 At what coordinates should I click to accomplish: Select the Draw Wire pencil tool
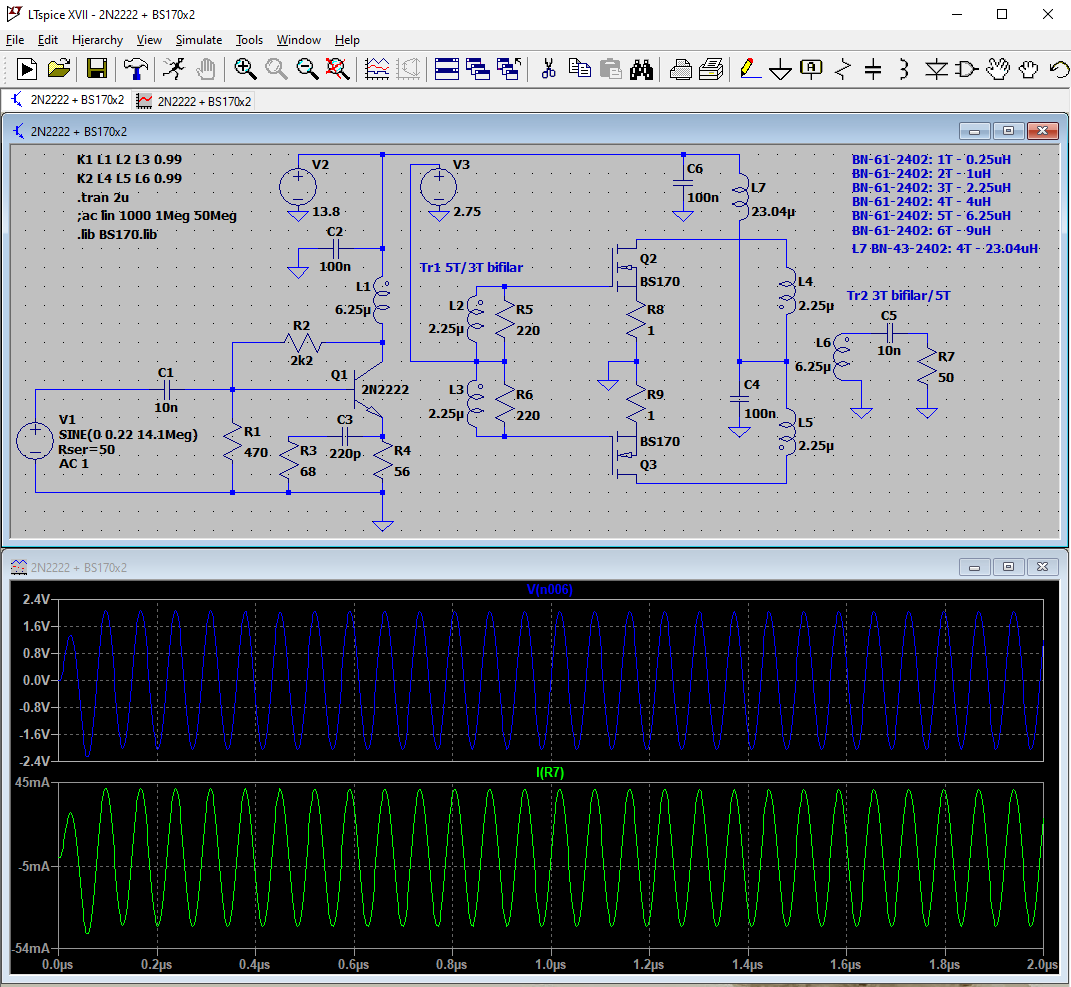pyautogui.click(x=748, y=69)
